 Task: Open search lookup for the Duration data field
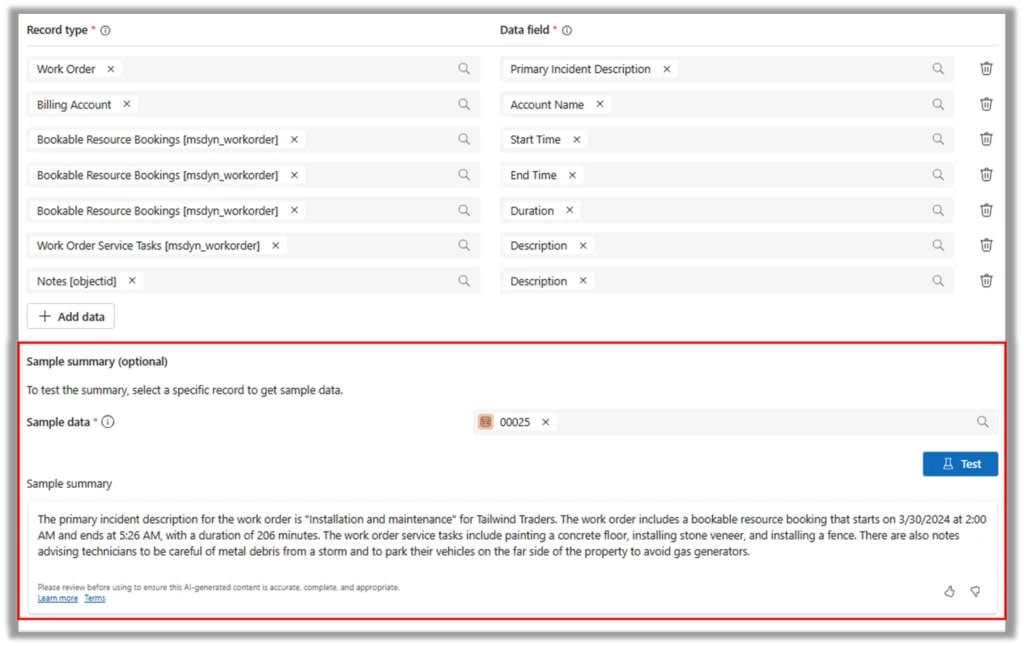pyautogui.click(x=937, y=210)
